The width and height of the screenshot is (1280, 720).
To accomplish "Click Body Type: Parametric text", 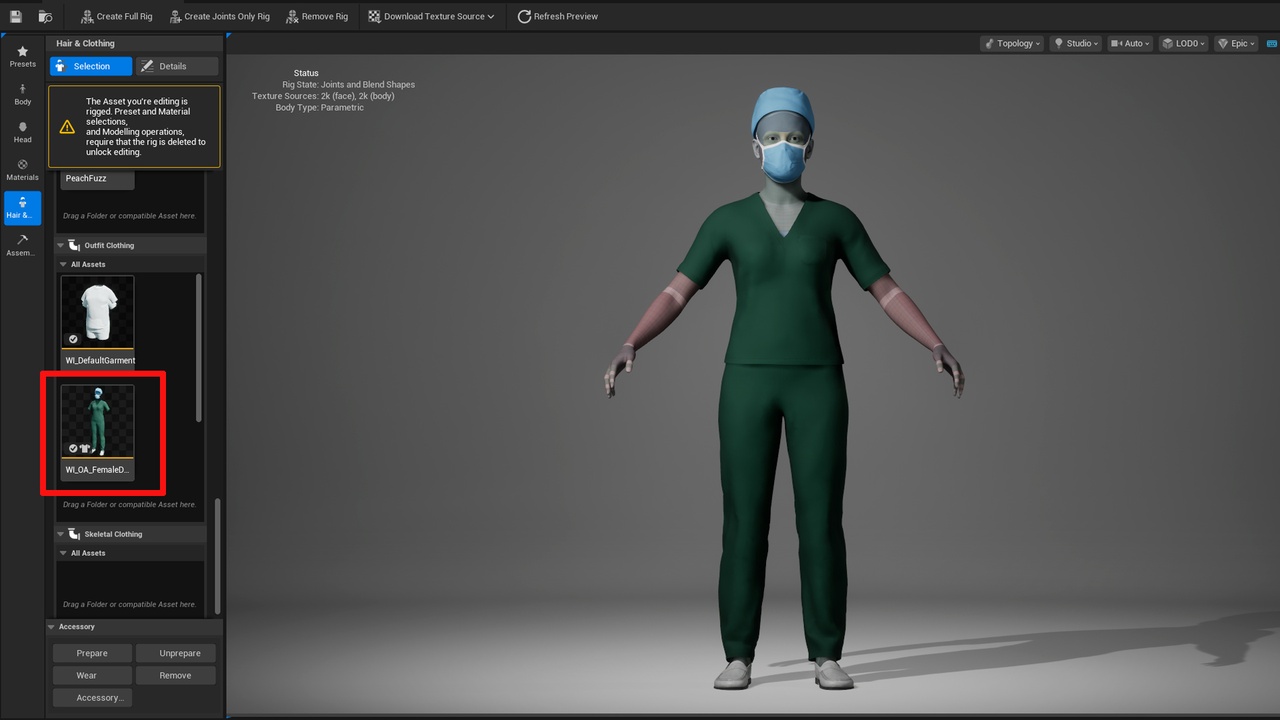I will coord(321,107).
